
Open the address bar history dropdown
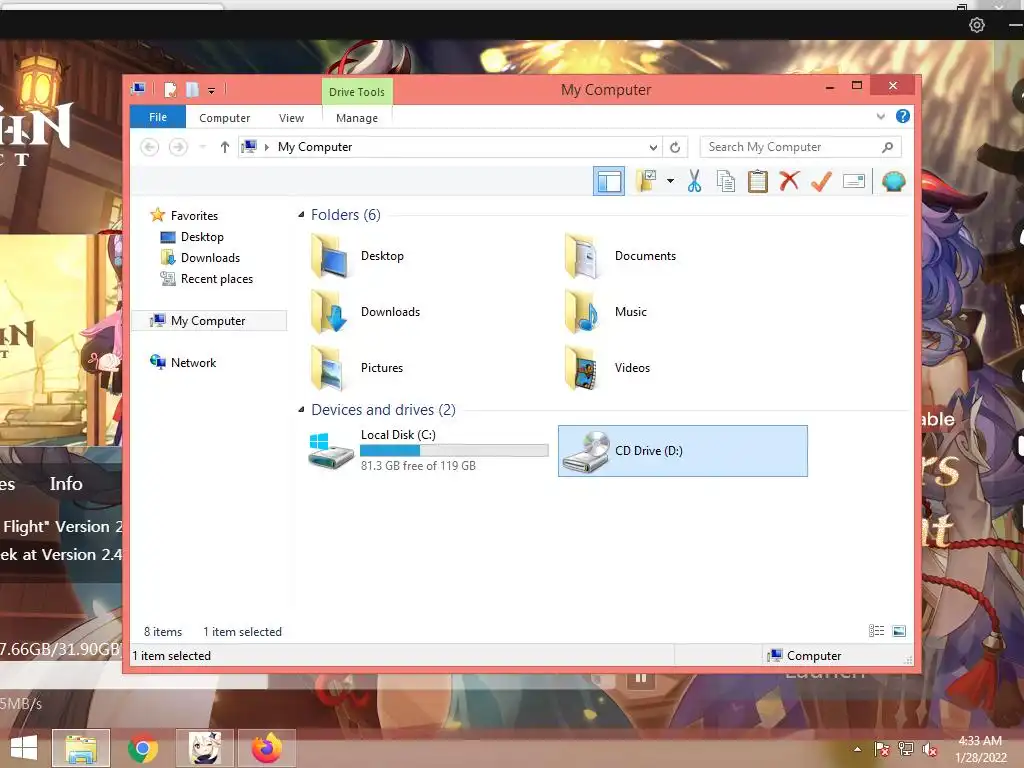tap(653, 147)
